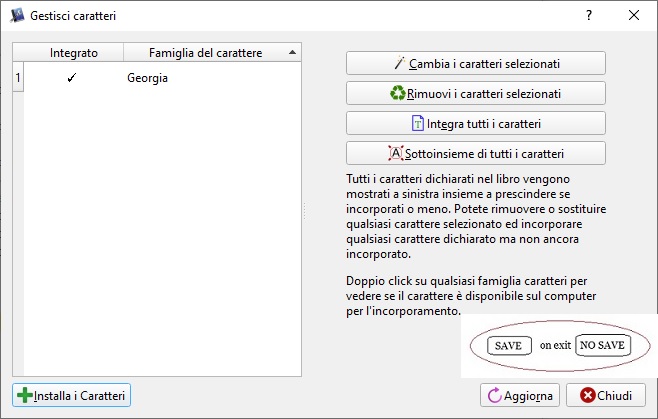Select the Georgia font family entry
Image resolution: width=658 pixels, height=419 pixels.
[147, 77]
